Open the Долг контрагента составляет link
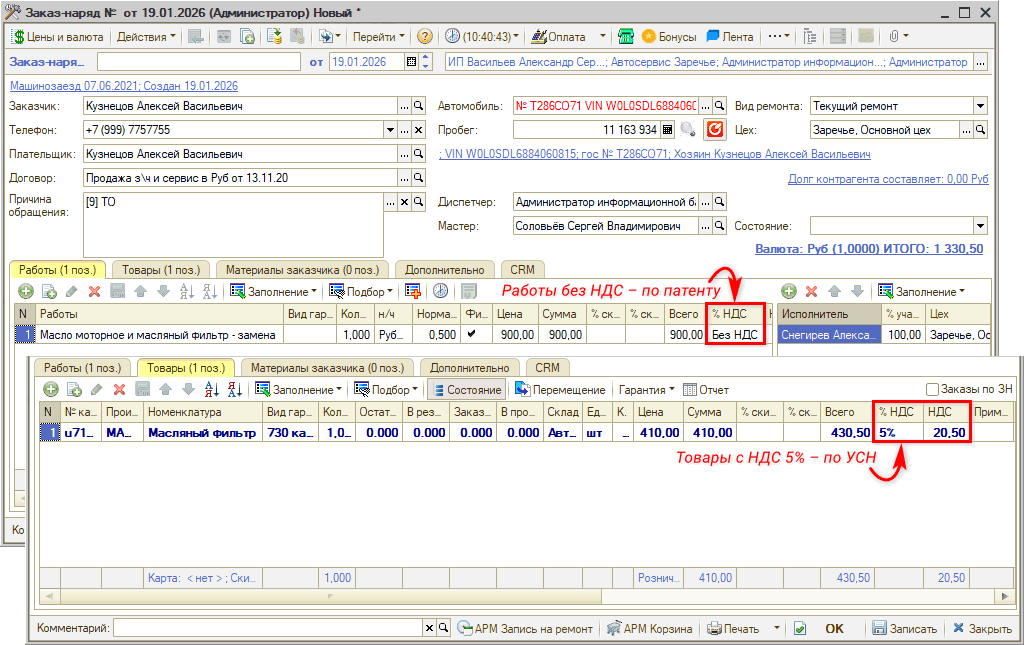This screenshot has height=645, width=1024. [887, 179]
